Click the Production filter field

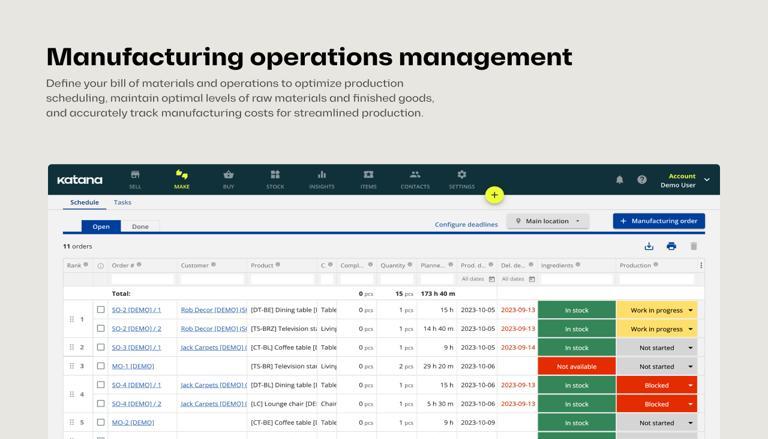657,279
